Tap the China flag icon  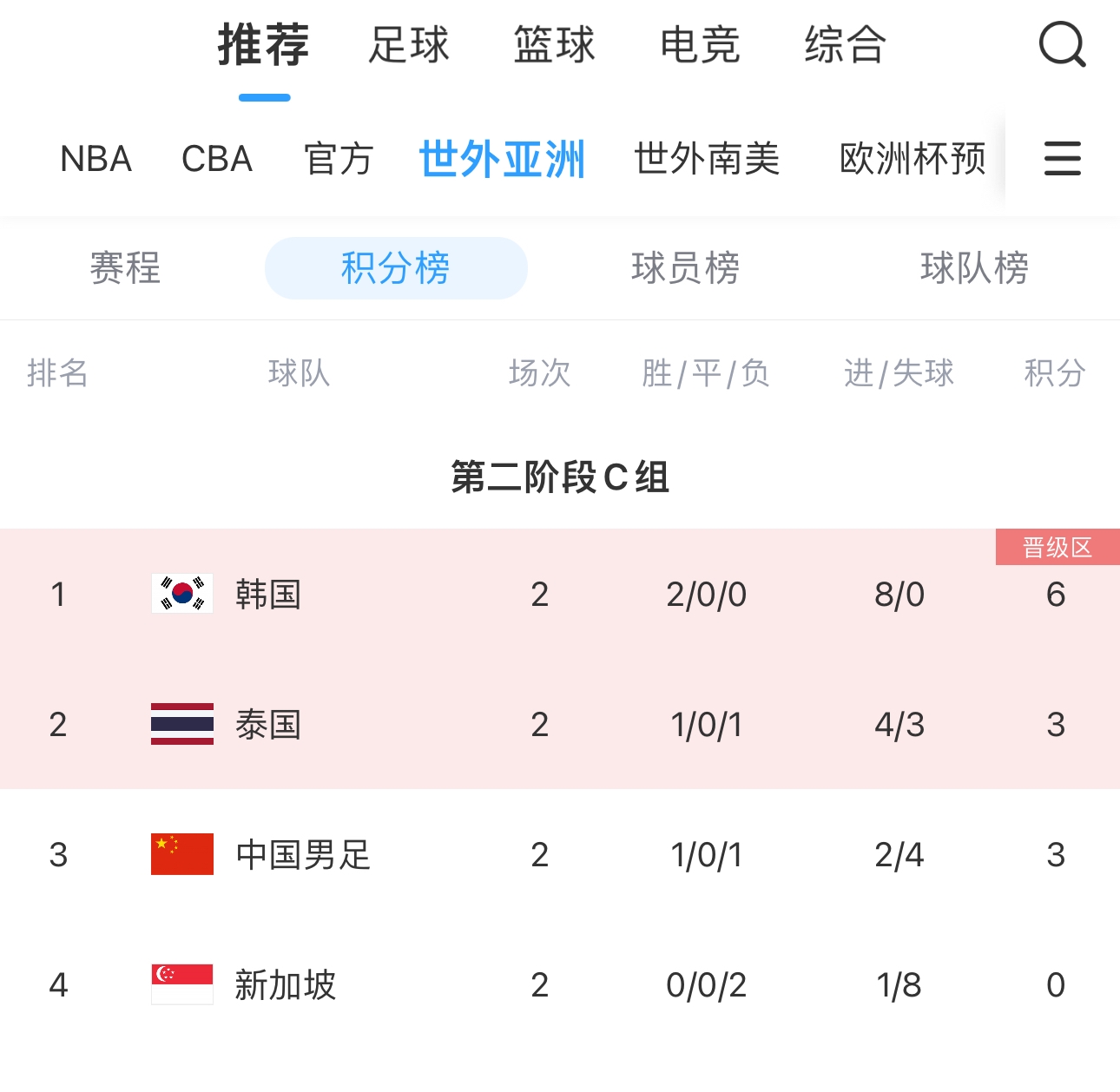coord(182,854)
